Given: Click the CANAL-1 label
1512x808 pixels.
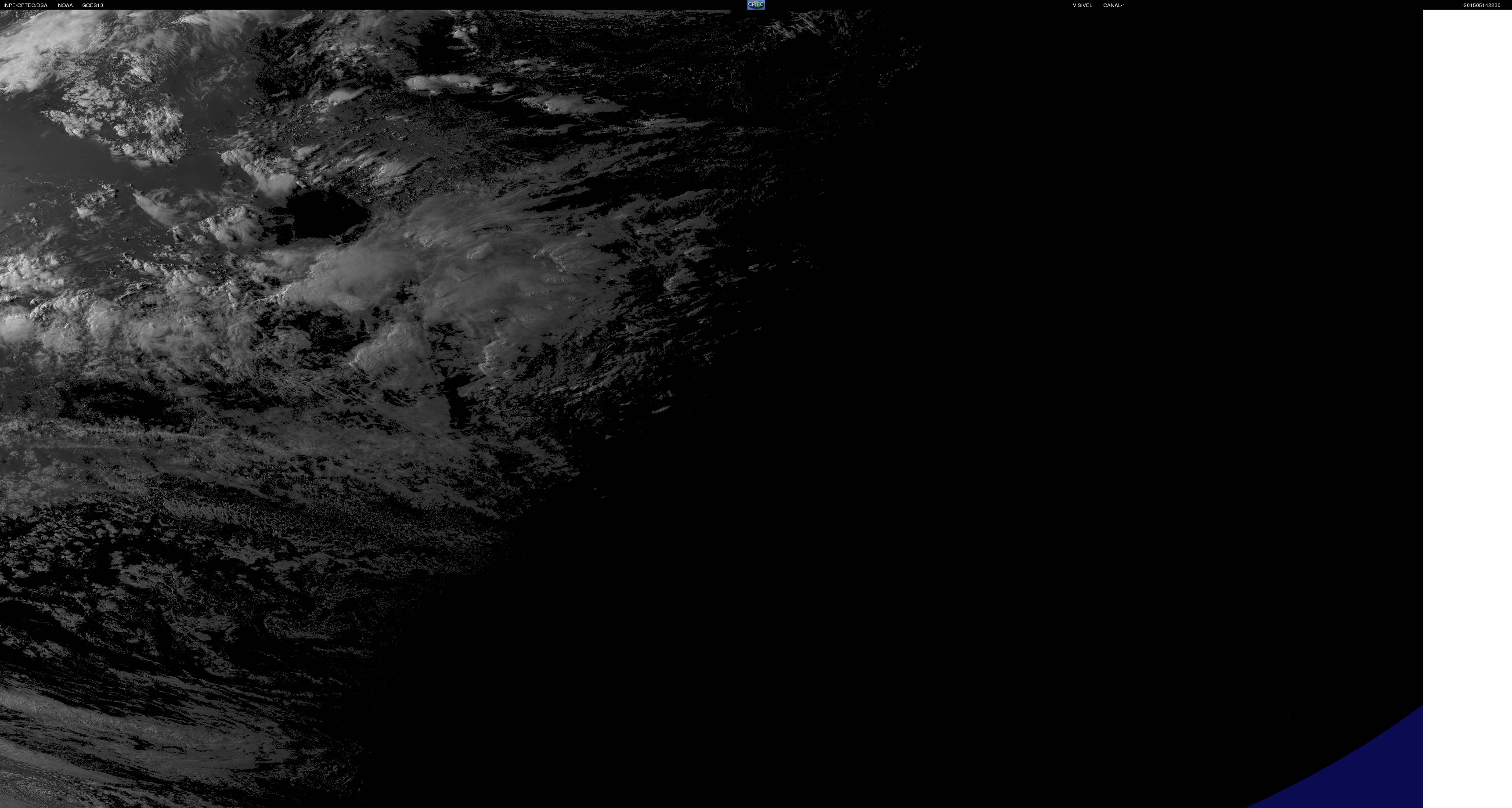Looking at the screenshot, I should tap(1113, 5).
